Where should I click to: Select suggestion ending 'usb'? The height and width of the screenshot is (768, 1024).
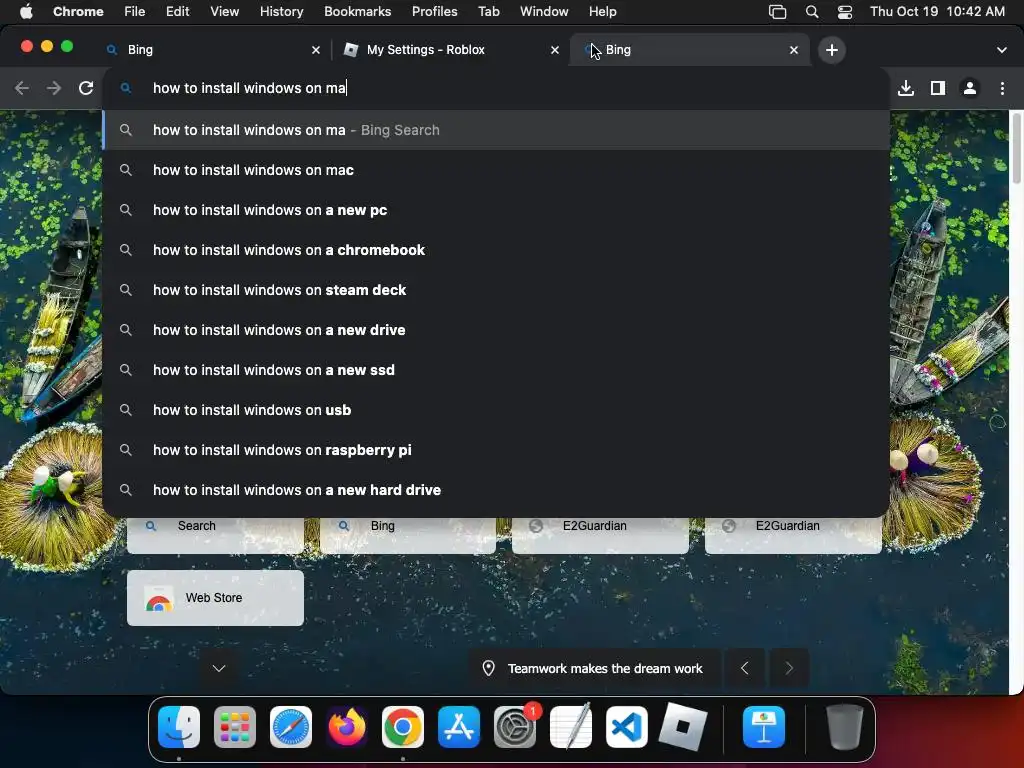point(496,410)
